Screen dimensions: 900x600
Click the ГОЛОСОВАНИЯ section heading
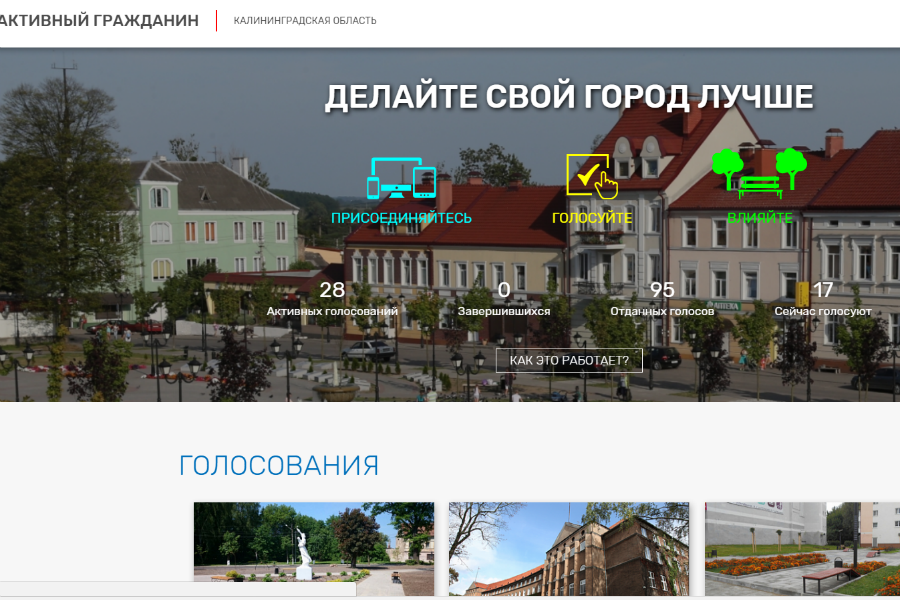pyautogui.click(x=277, y=464)
